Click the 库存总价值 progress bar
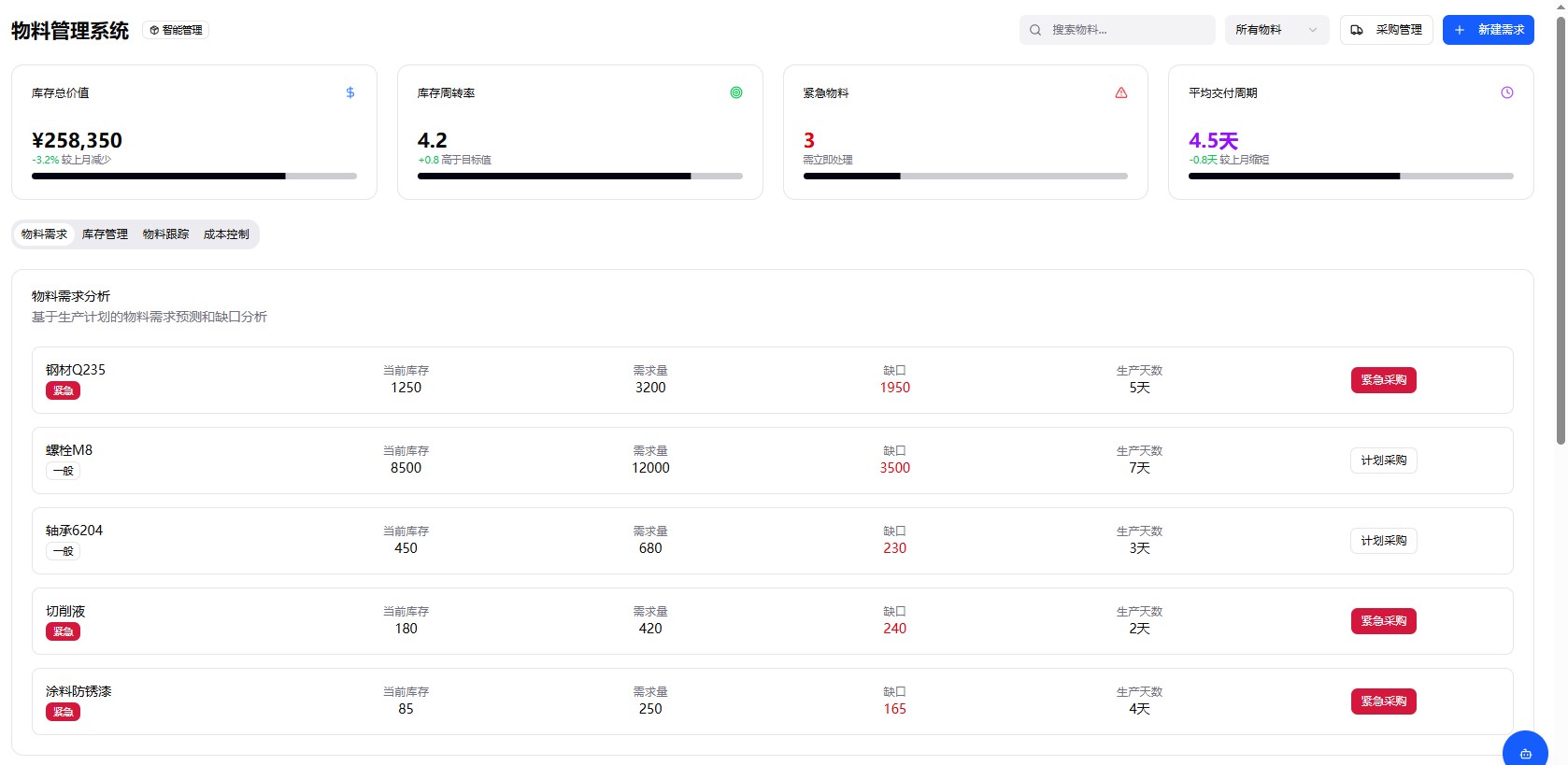The height and width of the screenshot is (765, 1568). [194, 176]
